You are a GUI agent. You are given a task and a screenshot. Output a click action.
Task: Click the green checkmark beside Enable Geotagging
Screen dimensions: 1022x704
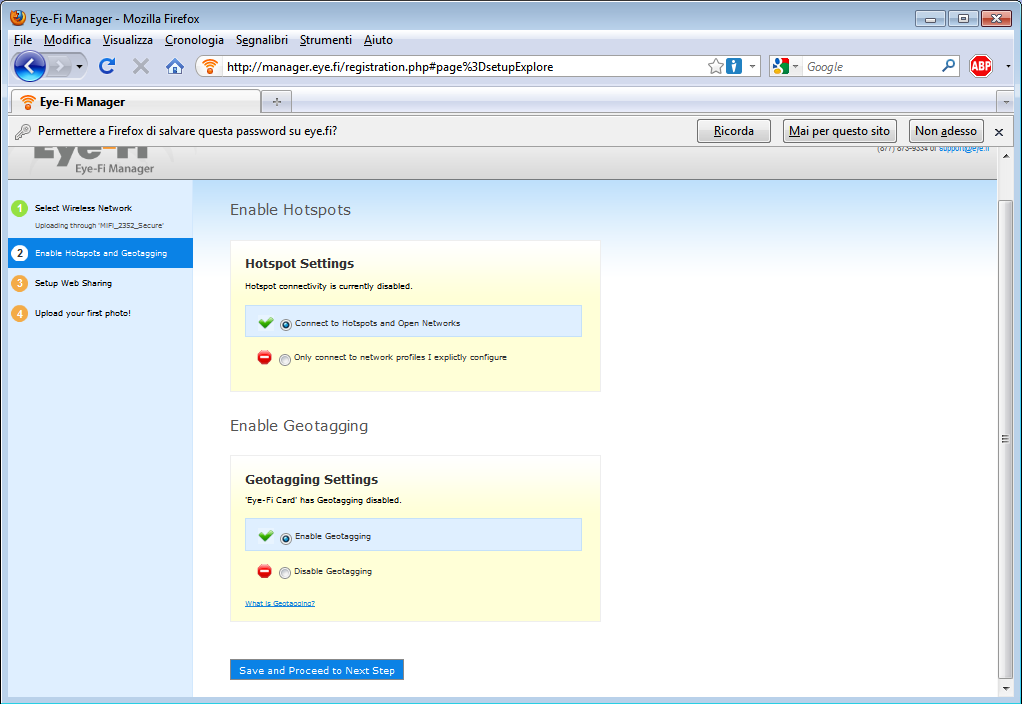click(x=266, y=536)
